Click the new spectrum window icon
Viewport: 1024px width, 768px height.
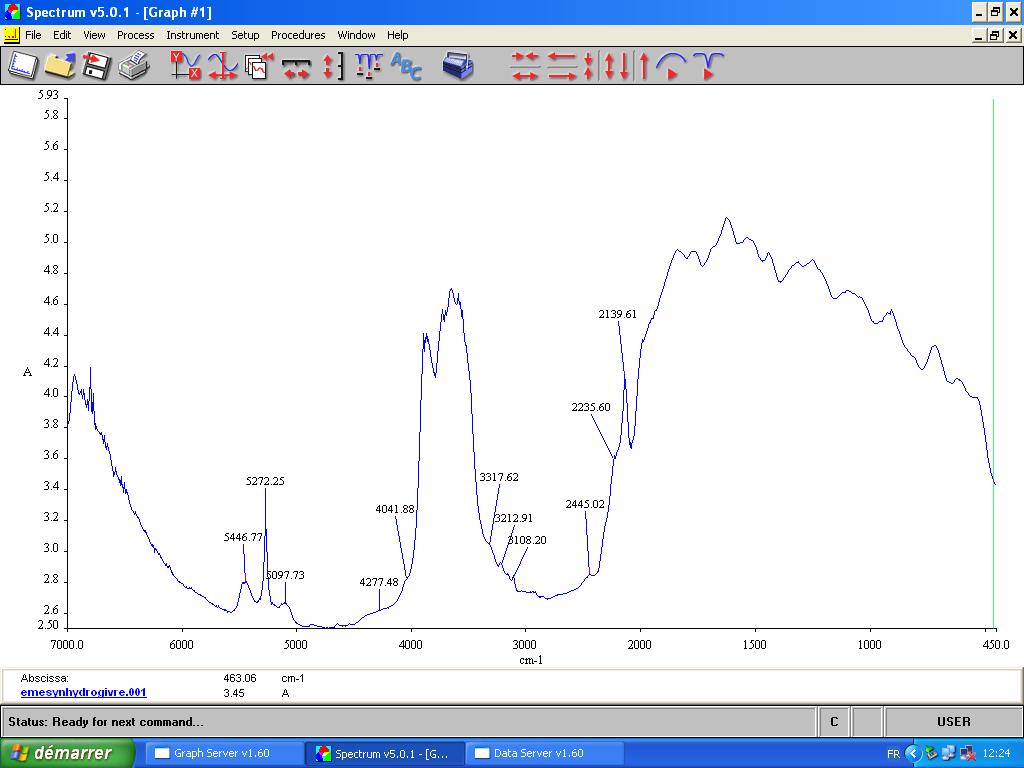[x=22, y=66]
